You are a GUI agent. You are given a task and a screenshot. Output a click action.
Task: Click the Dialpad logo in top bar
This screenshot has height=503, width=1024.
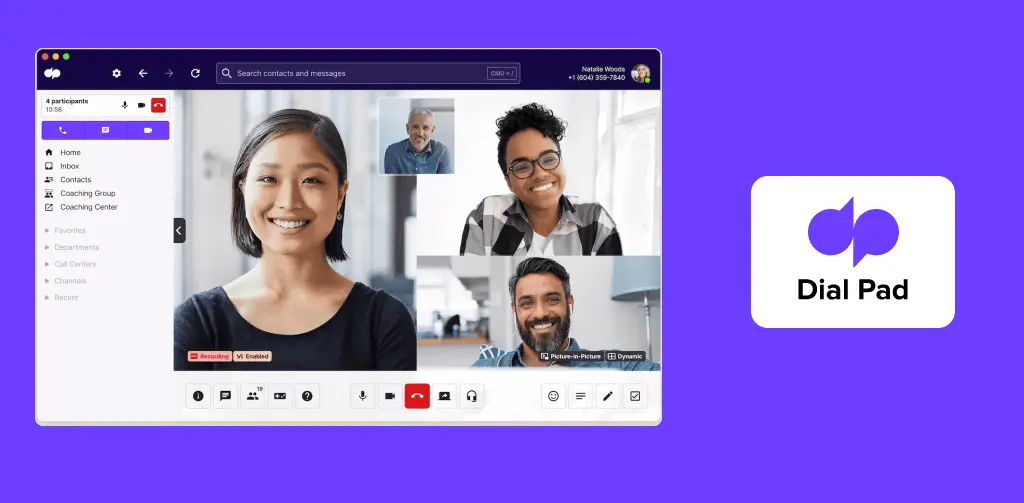[52, 73]
